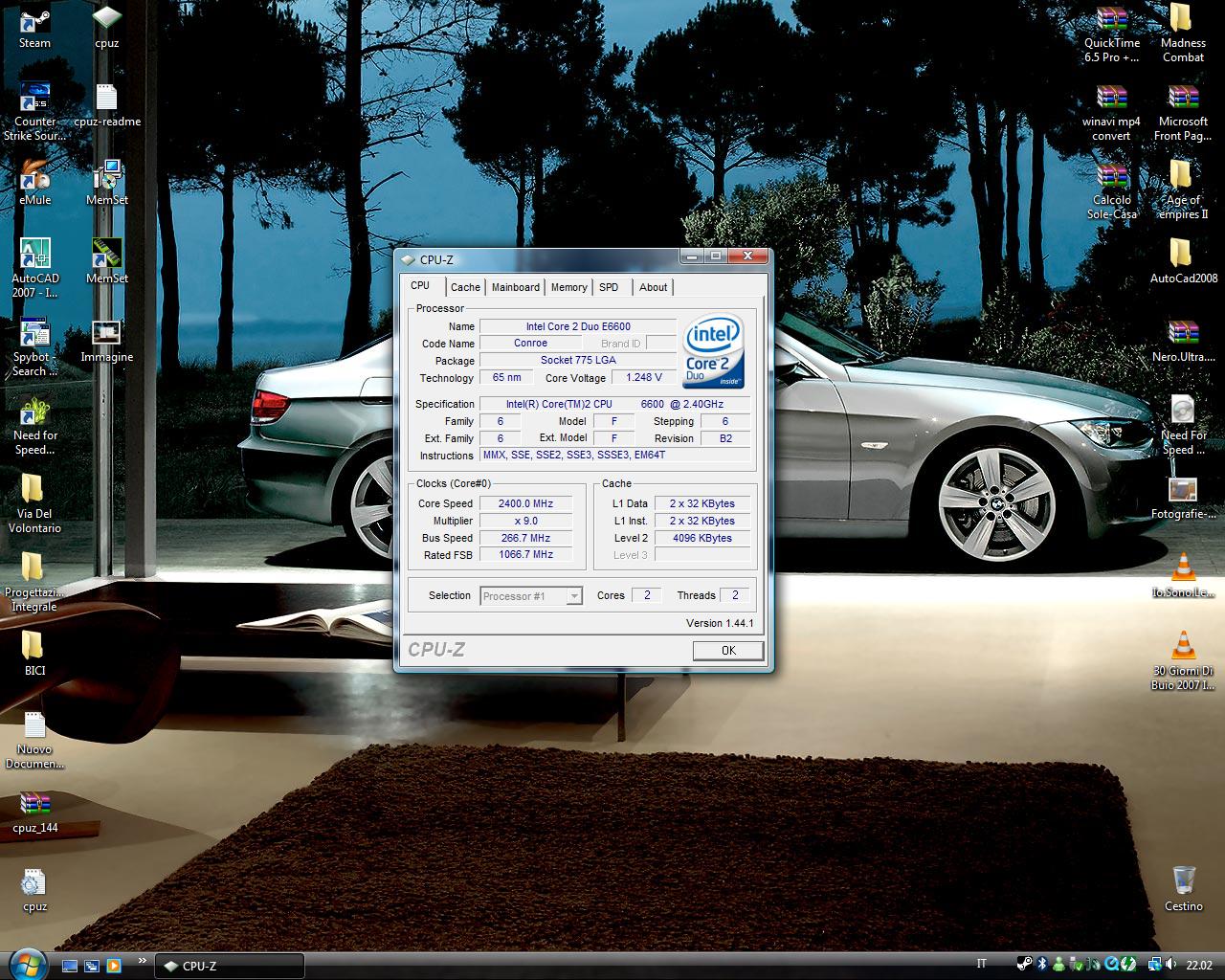Open Spybot Search & Destroy shortcut
Screen dimensions: 1225x980
(34, 347)
